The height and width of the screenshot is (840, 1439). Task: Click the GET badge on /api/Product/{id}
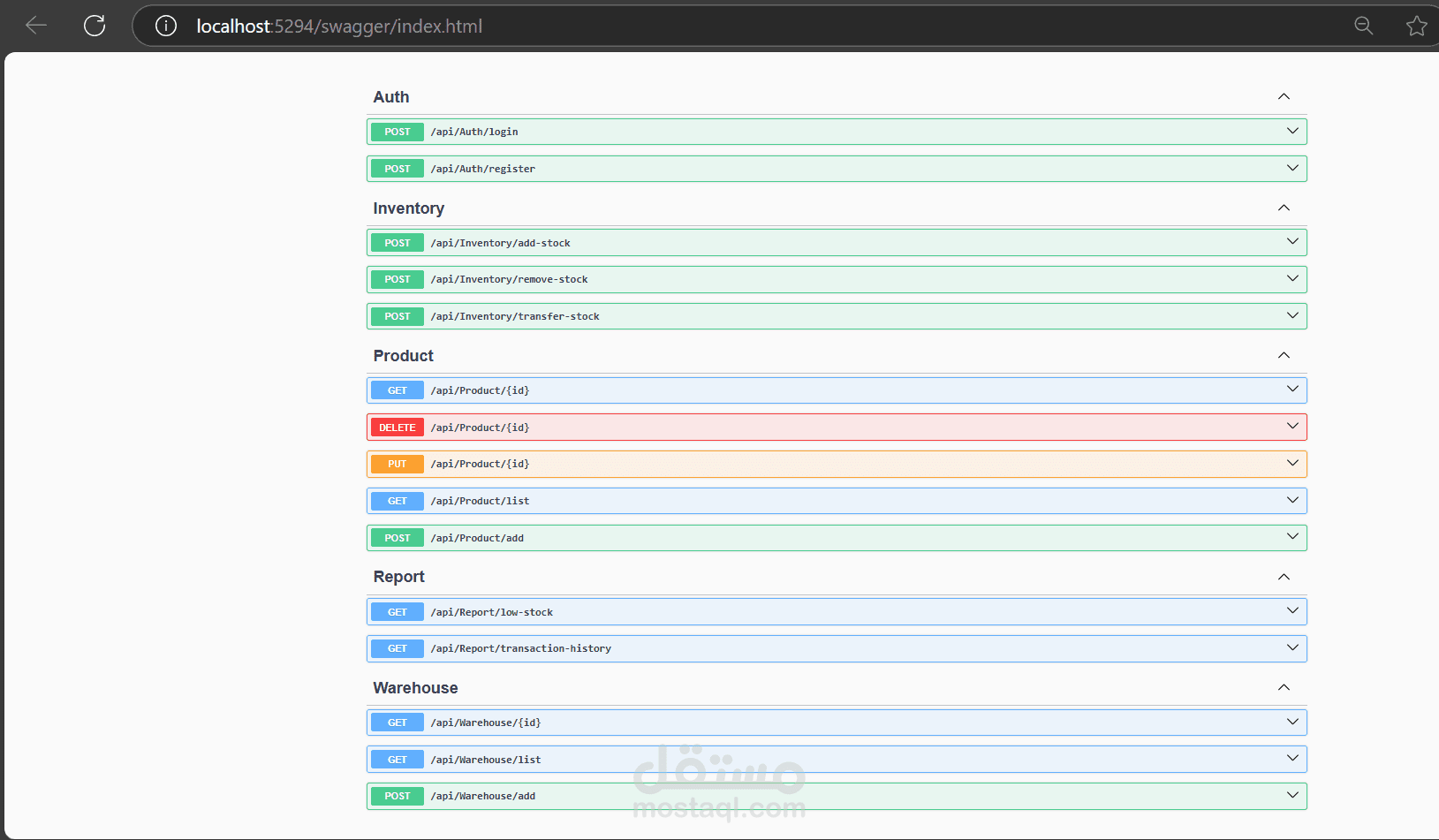[396, 390]
